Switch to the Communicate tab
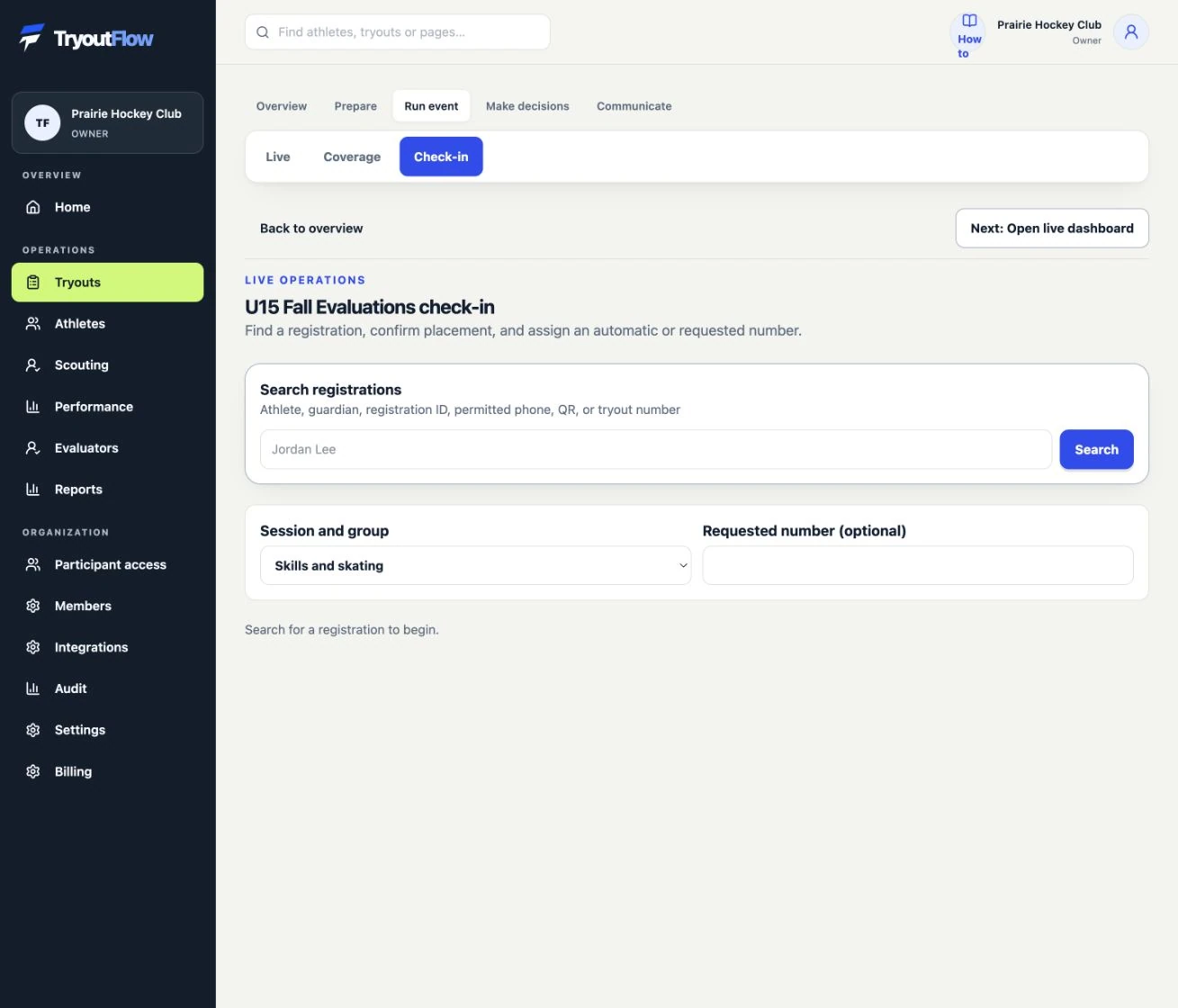This screenshot has height=1008, width=1178. (634, 106)
